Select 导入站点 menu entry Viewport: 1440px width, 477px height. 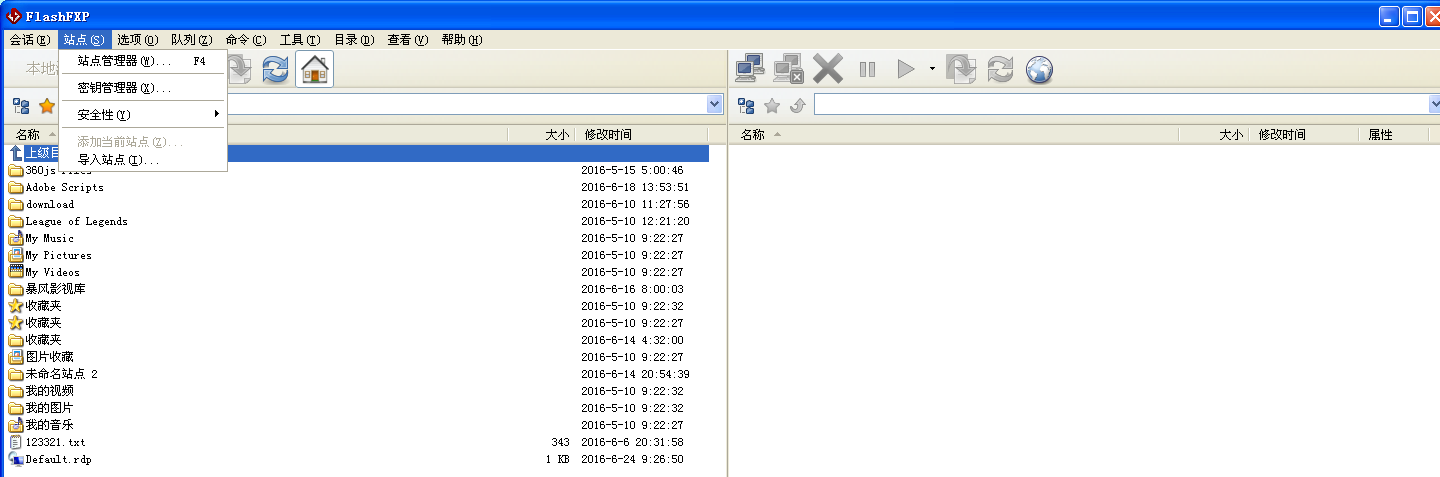tap(118, 160)
